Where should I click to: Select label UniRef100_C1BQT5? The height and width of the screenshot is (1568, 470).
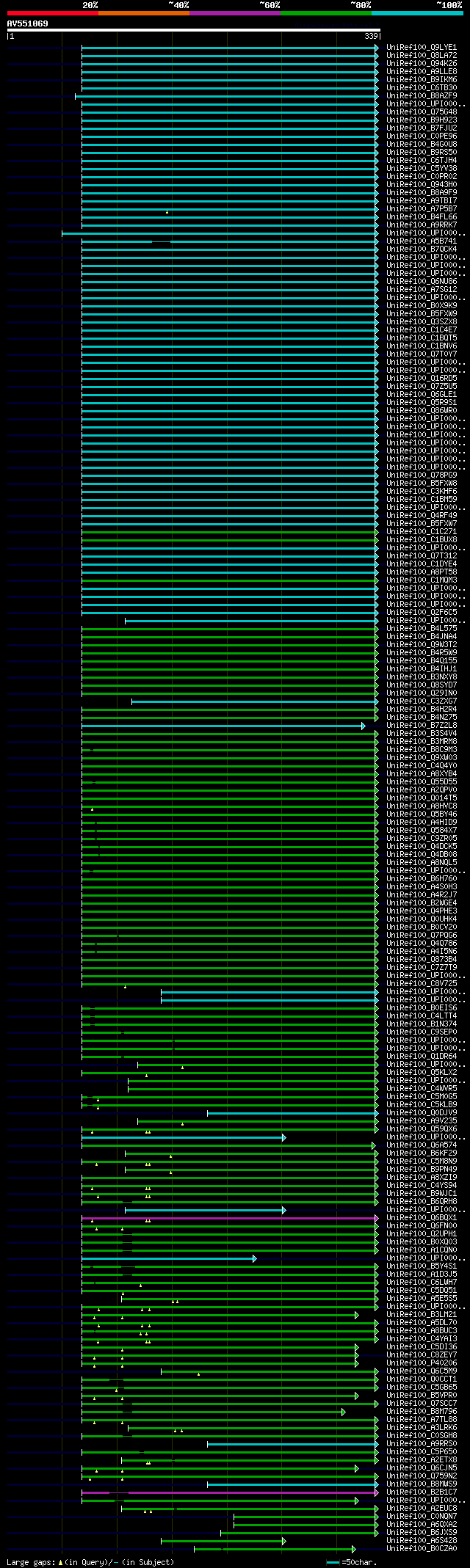(x=422, y=338)
